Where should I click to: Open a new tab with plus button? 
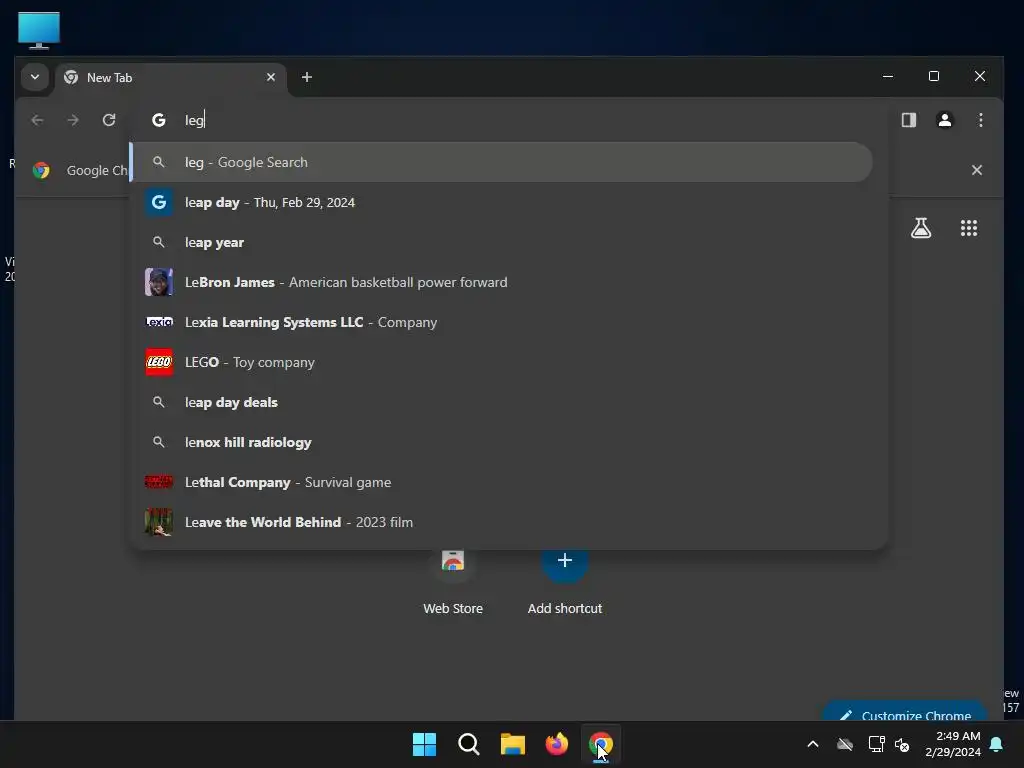coord(306,77)
